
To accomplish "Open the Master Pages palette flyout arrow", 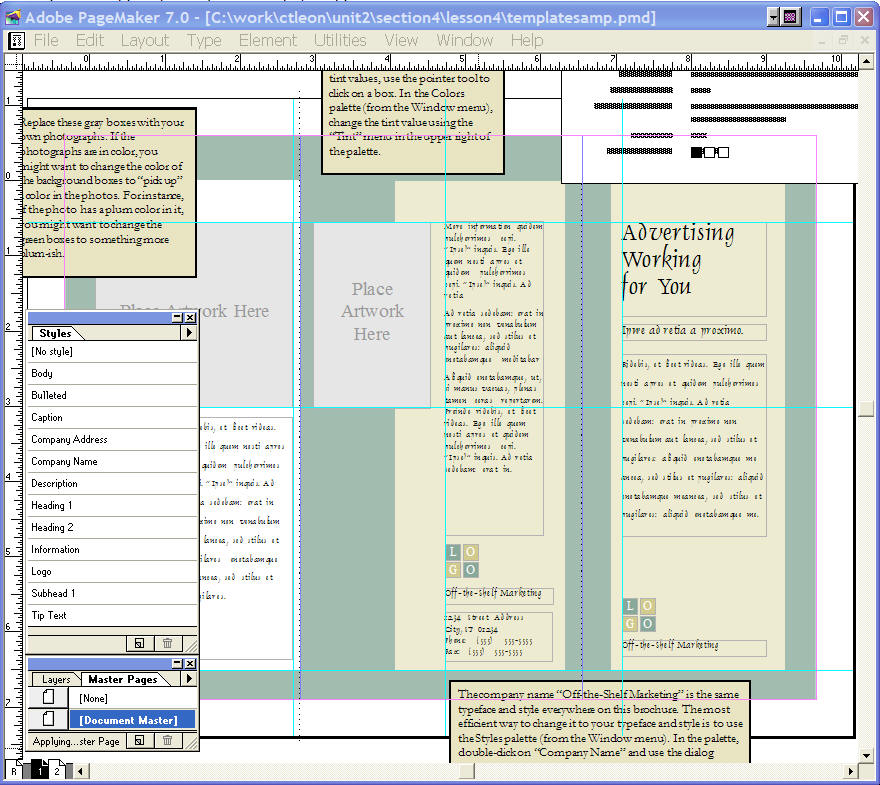I will [x=189, y=679].
